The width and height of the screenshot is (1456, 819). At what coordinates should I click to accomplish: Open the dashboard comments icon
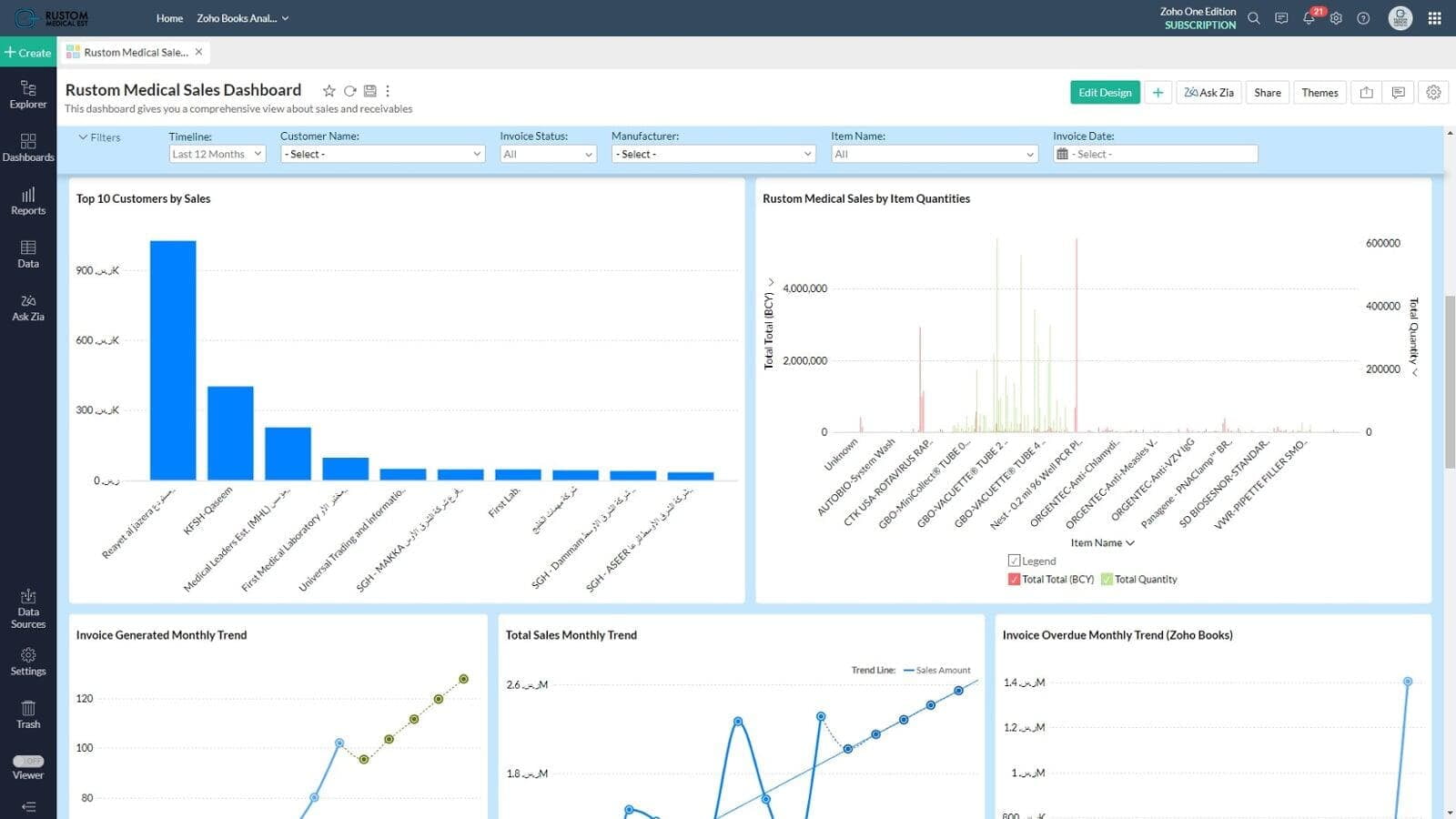coord(1399,93)
